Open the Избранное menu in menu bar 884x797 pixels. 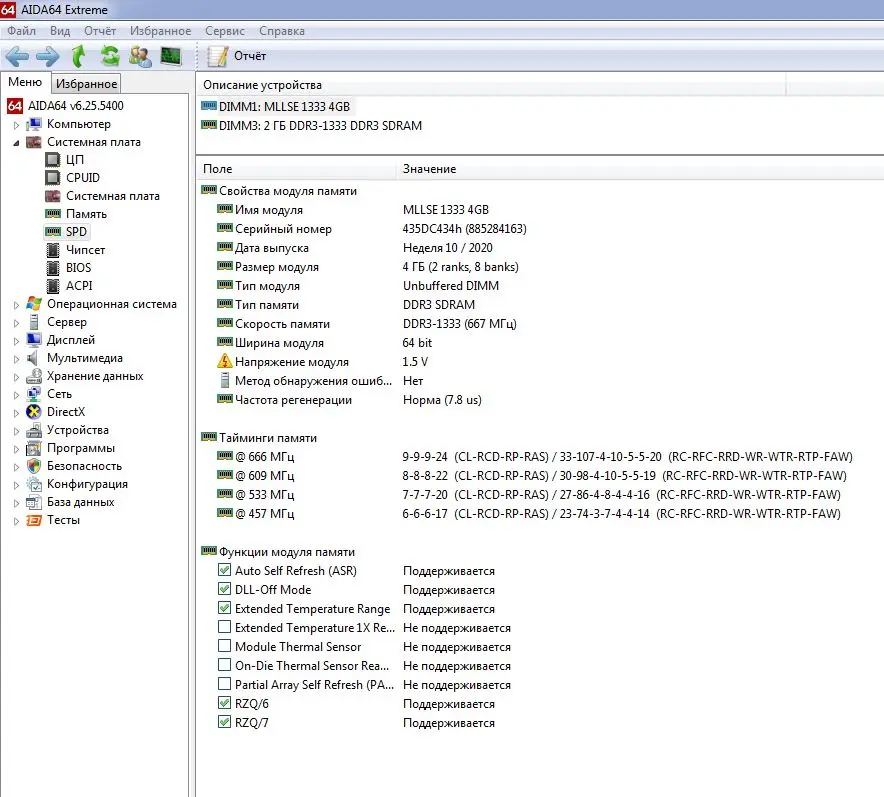click(160, 31)
